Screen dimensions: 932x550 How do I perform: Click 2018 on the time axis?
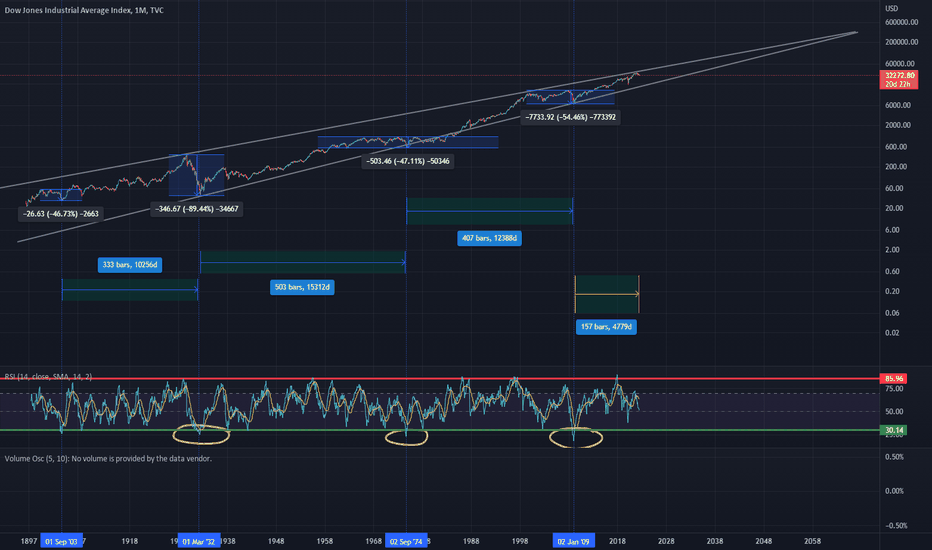point(617,541)
